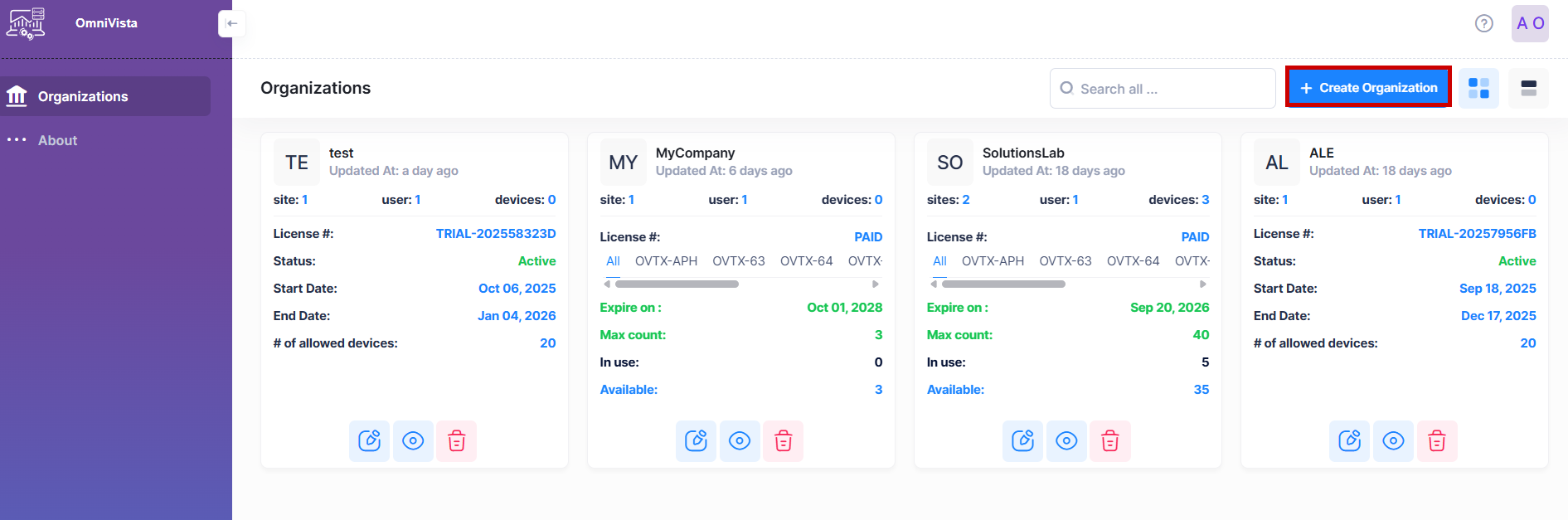Click the TE avatar on test card
Screen dimensions: 1568x520
click(x=297, y=162)
